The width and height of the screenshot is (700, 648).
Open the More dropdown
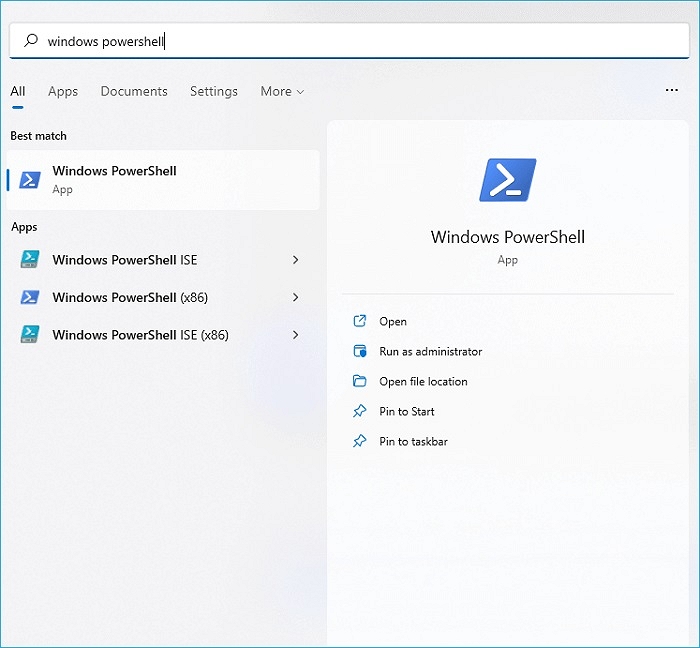282,91
